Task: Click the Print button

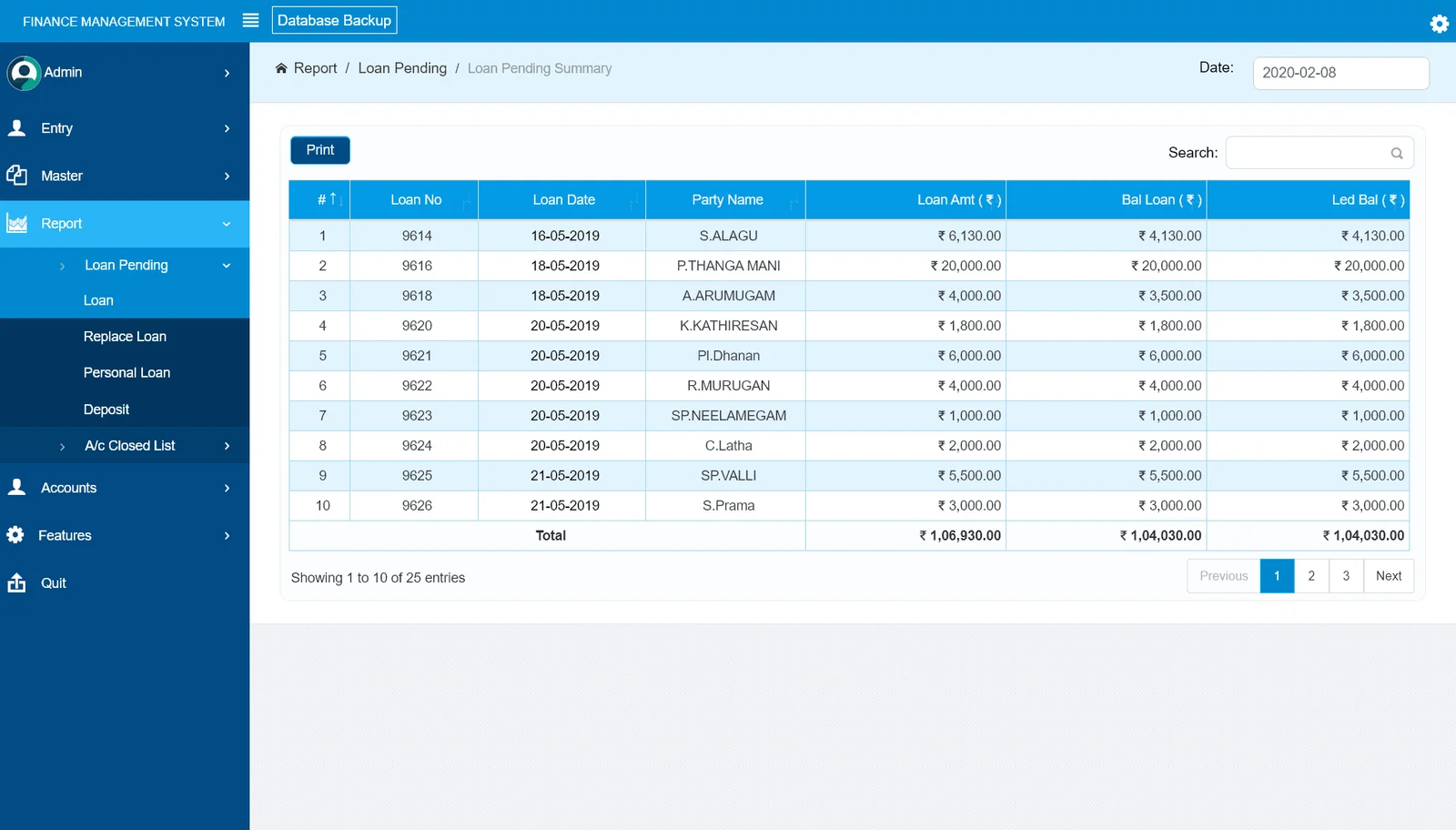Action: [x=320, y=150]
